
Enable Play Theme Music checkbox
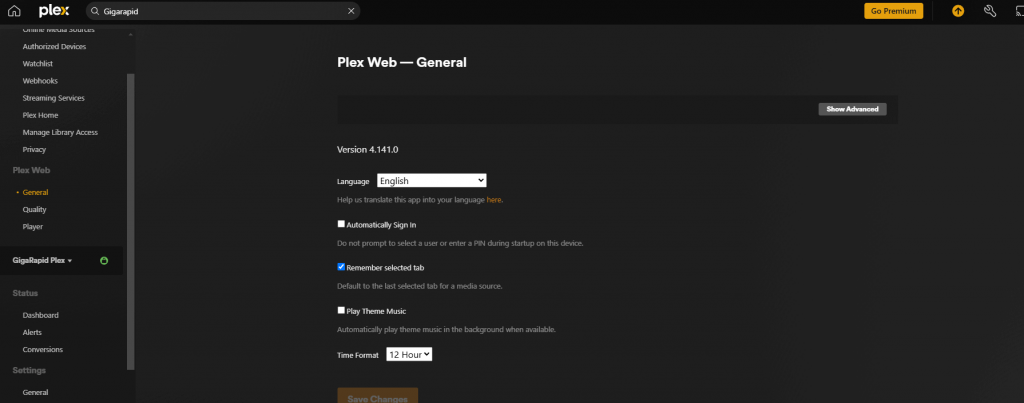[x=341, y=310]
